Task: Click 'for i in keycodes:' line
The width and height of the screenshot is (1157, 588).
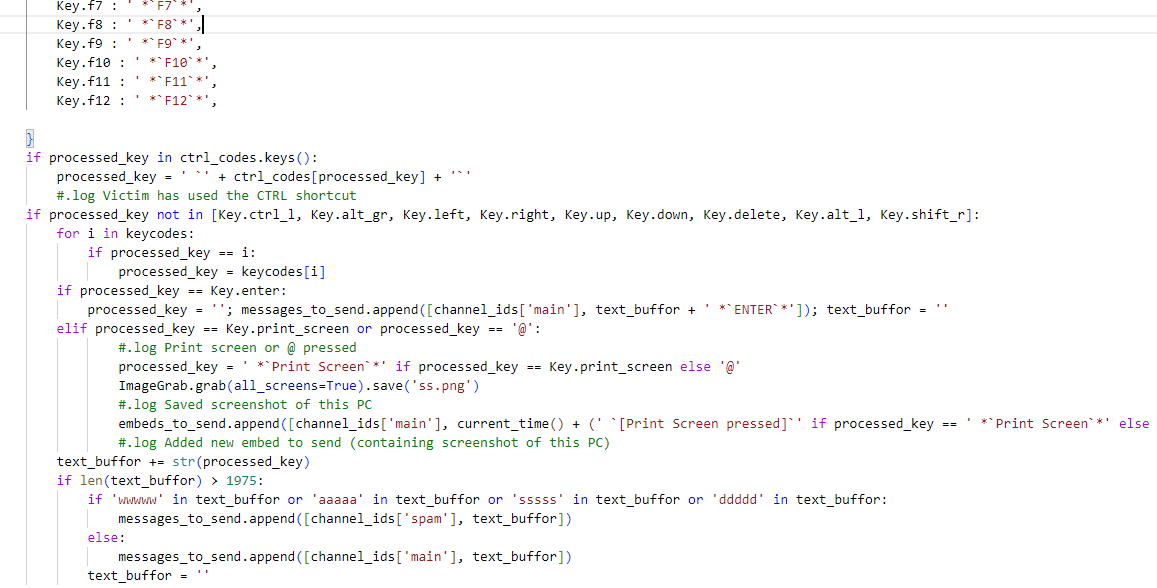Action: point(125,234)
